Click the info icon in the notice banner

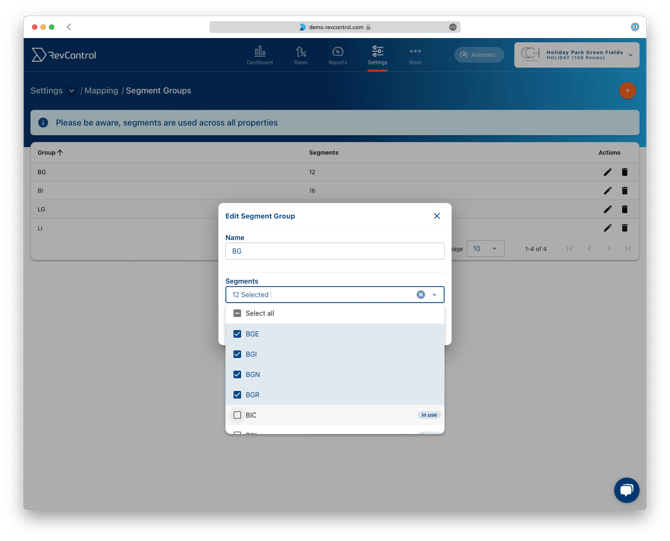point(43,123)
